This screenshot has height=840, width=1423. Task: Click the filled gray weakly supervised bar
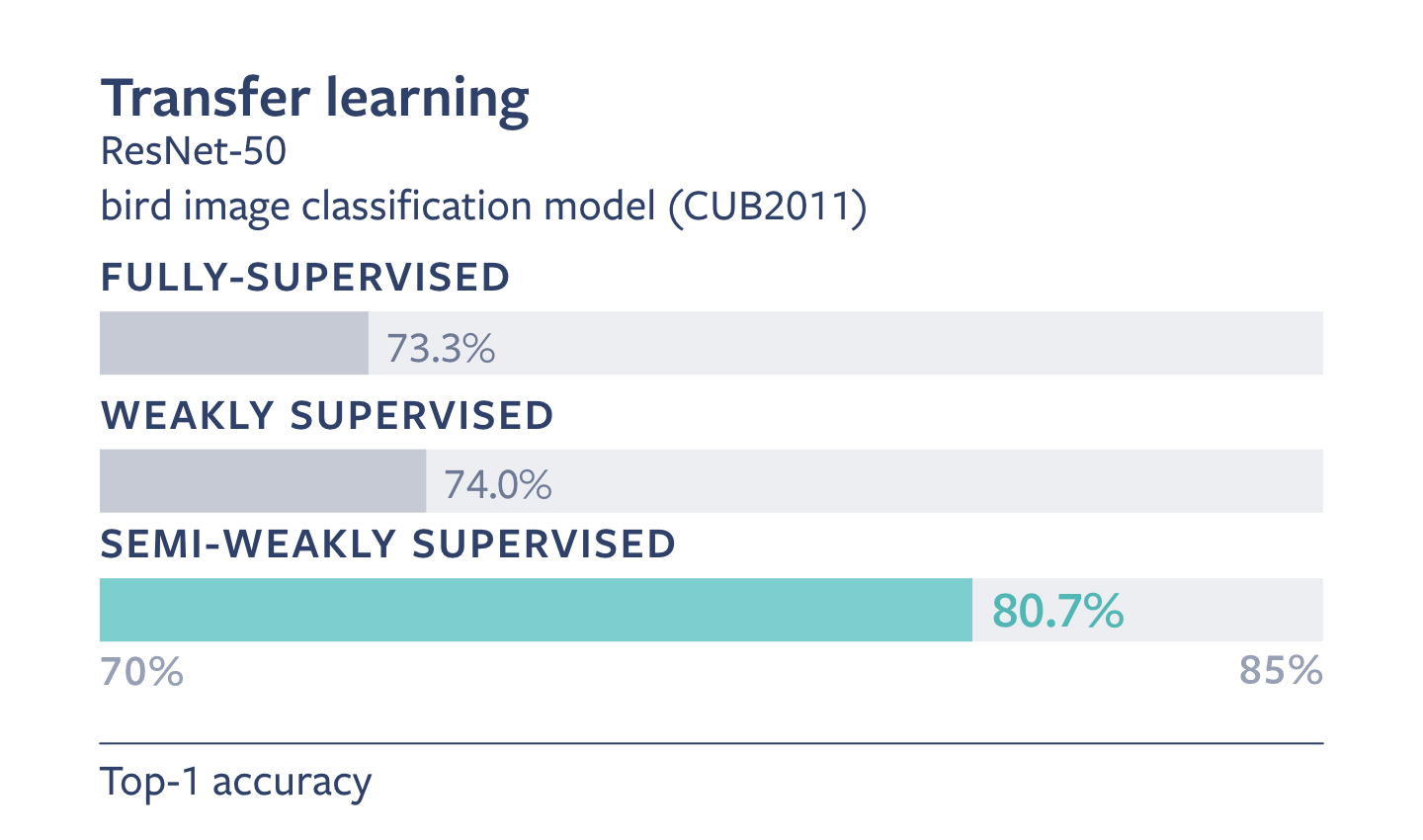click(x=263, y=481)
